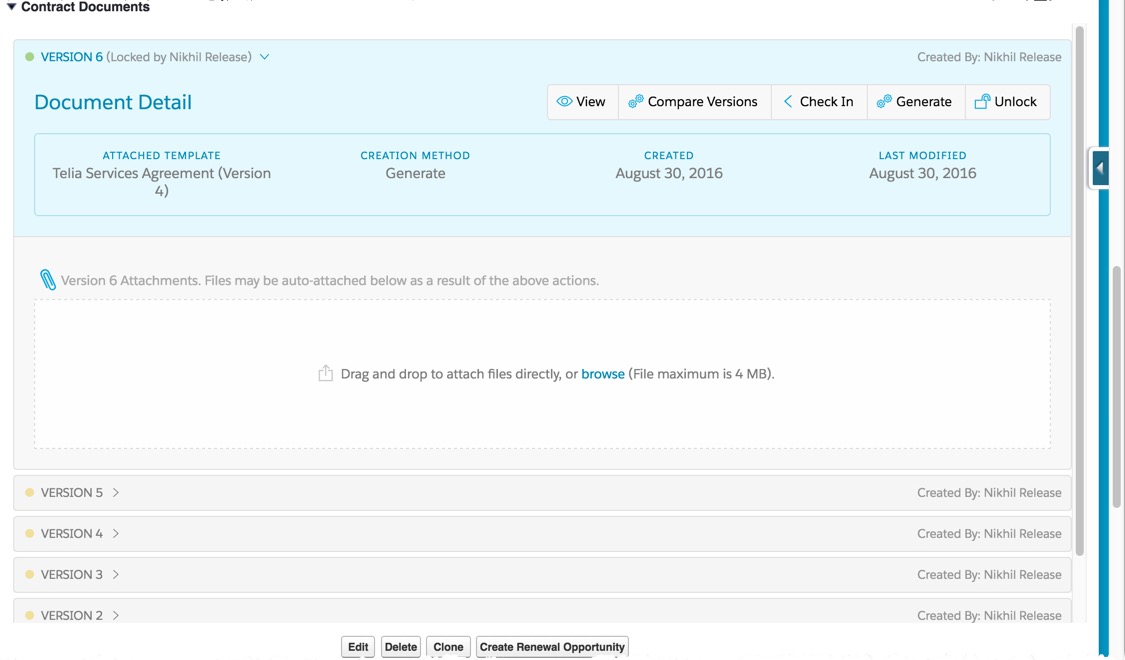Open Compare Versions
Image resolution: width=1125 pixels, height=660 pixels.
(x=695, y=102)
